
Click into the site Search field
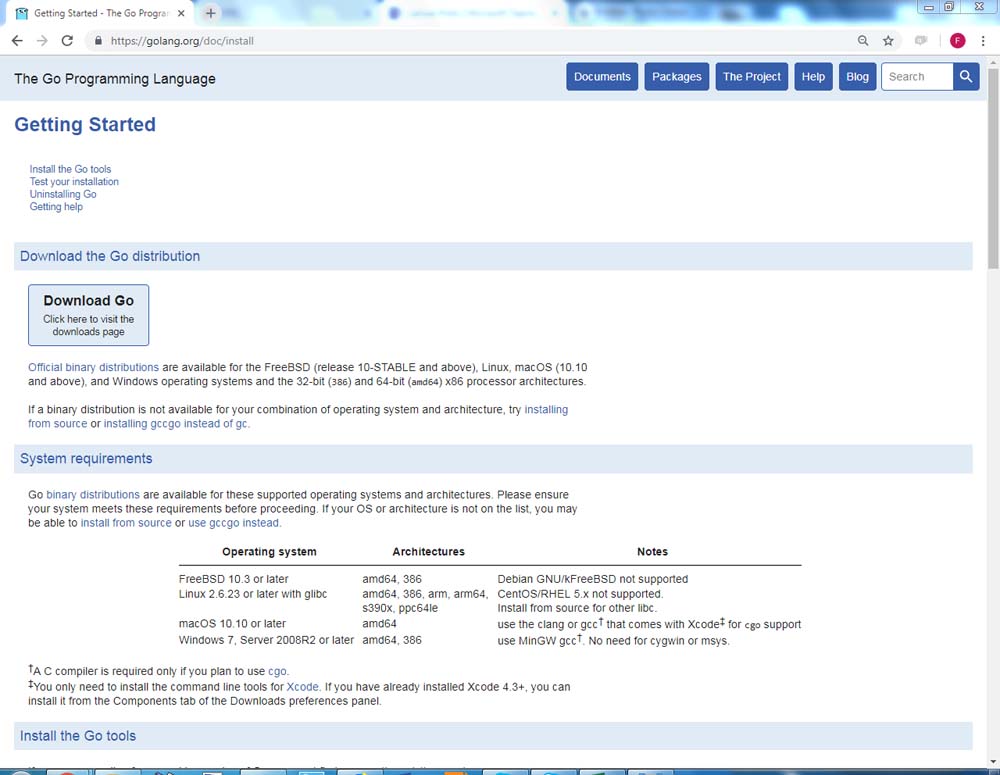pyautogui.click(x=917, y=77)
